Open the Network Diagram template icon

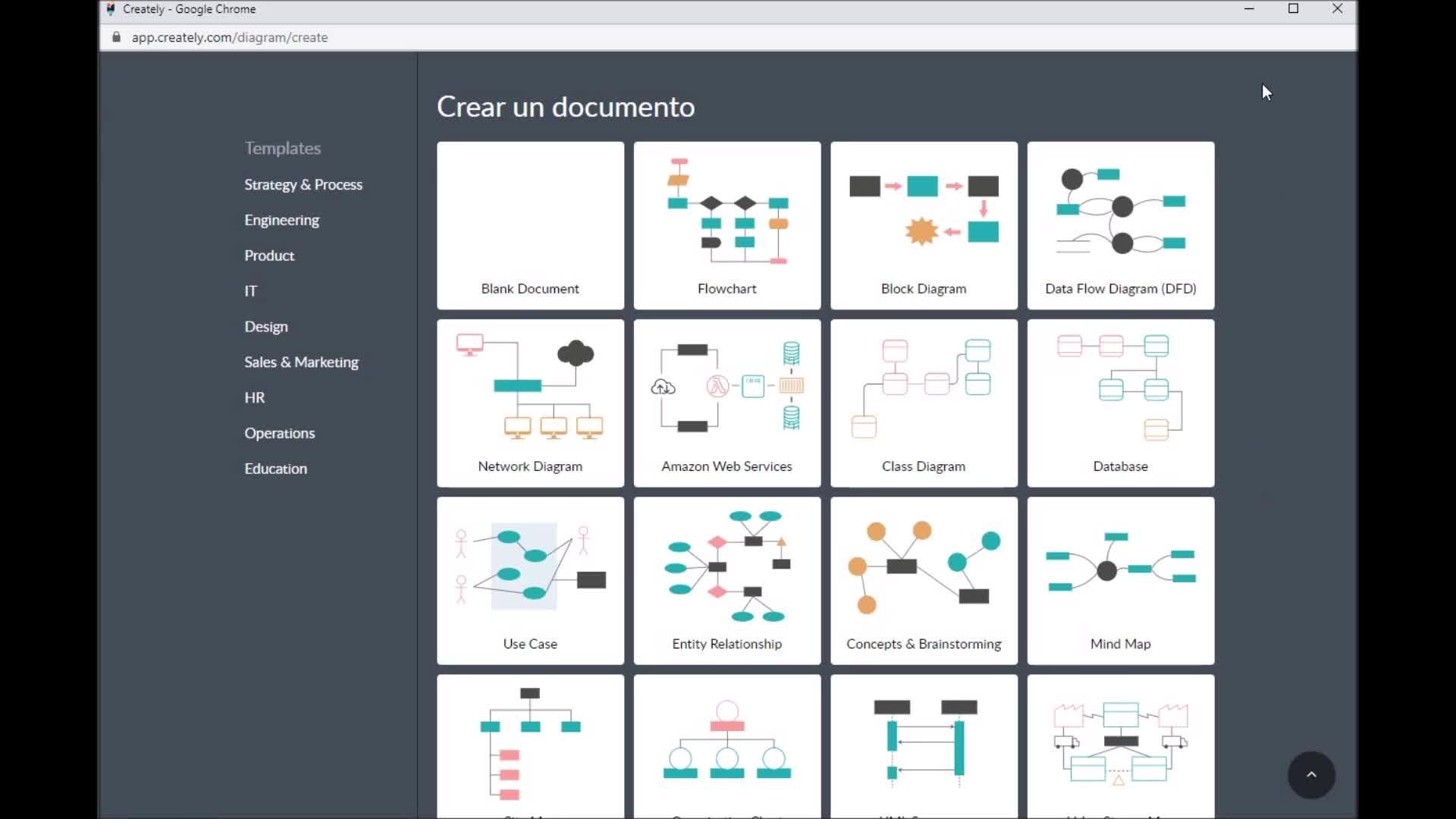[530, 388]
